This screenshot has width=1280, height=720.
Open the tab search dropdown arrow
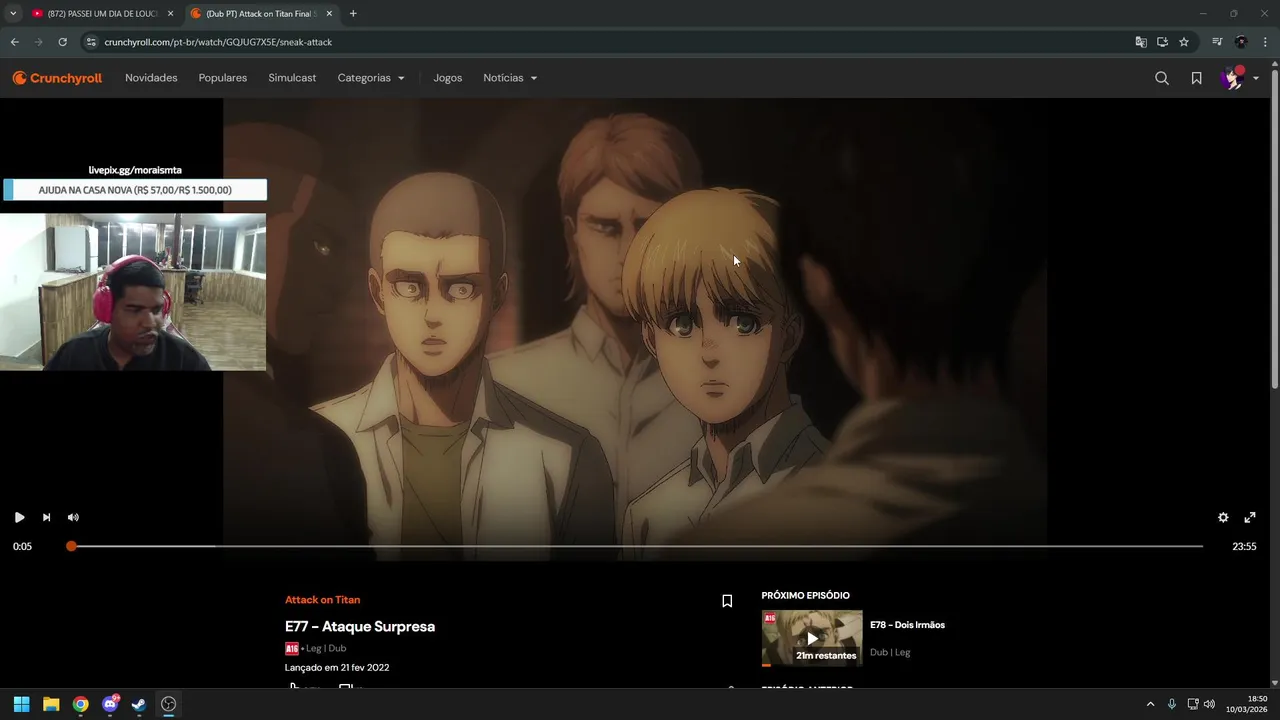[13, 14]
